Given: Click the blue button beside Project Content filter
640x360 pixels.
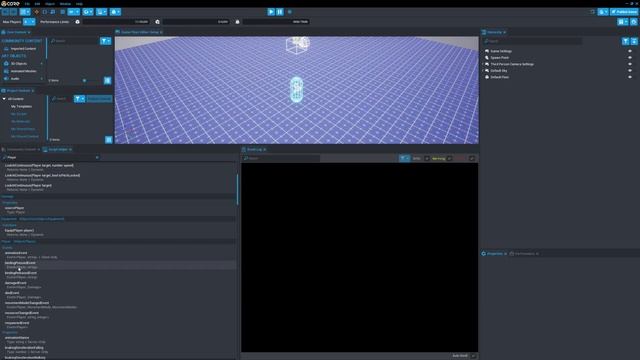Looking at the screenshot, I should (x=99, y=99).
